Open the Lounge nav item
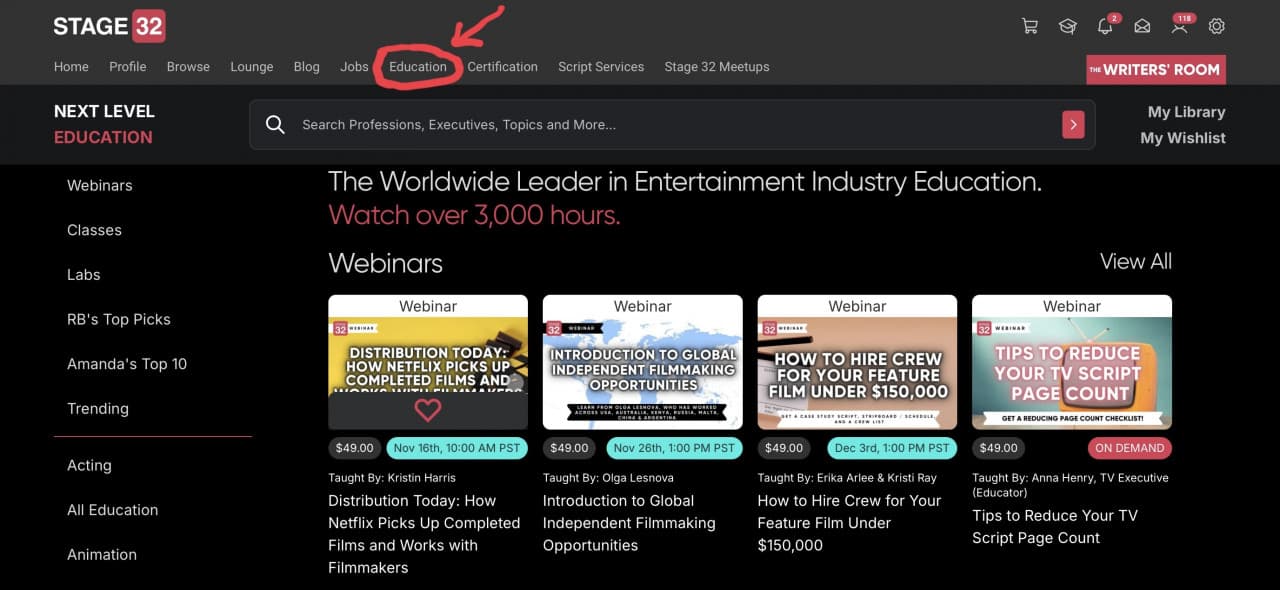Image resolution: width=1280 pixels, height=590 pixels. point(252,67)
